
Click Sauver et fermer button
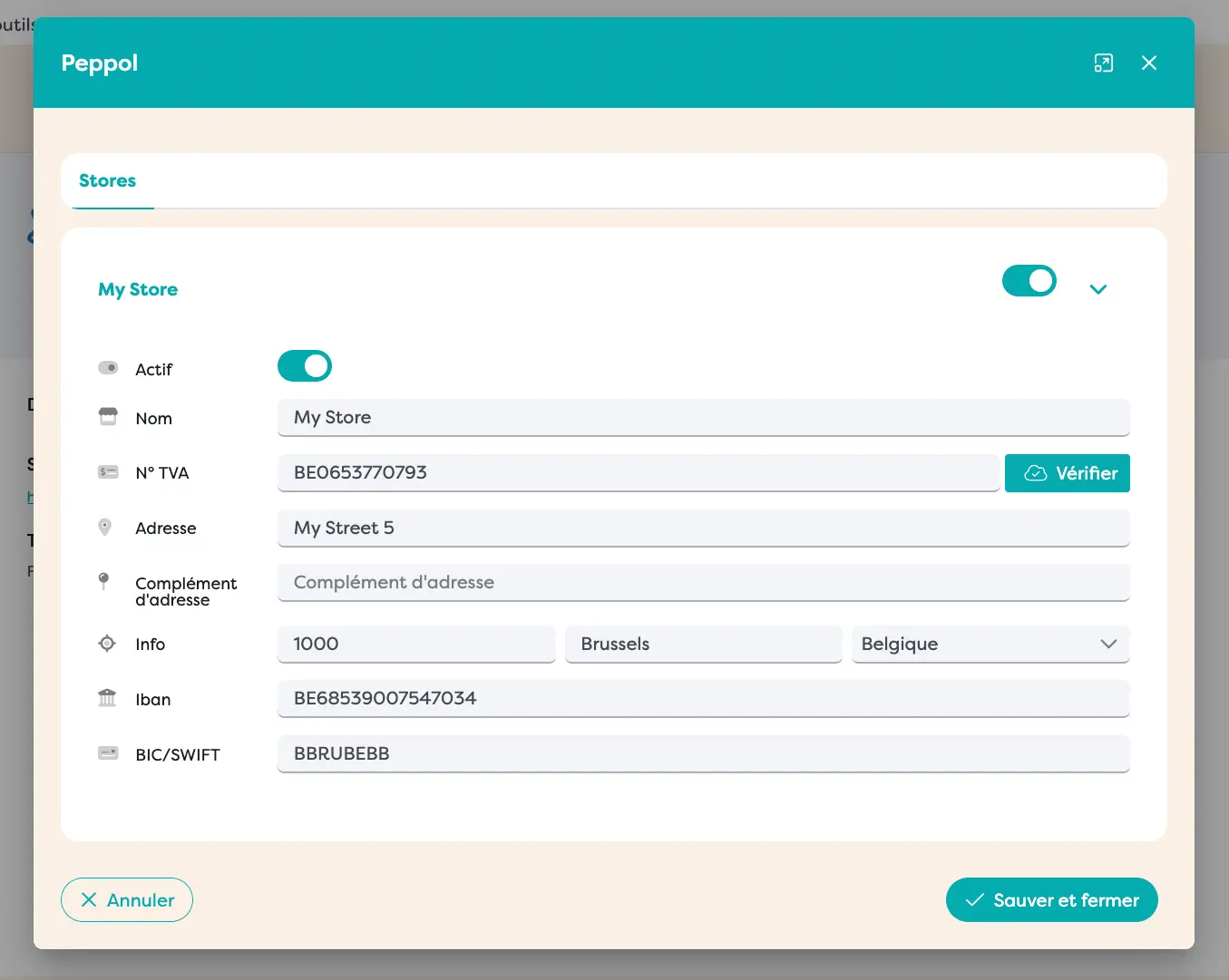[1051, 900]
